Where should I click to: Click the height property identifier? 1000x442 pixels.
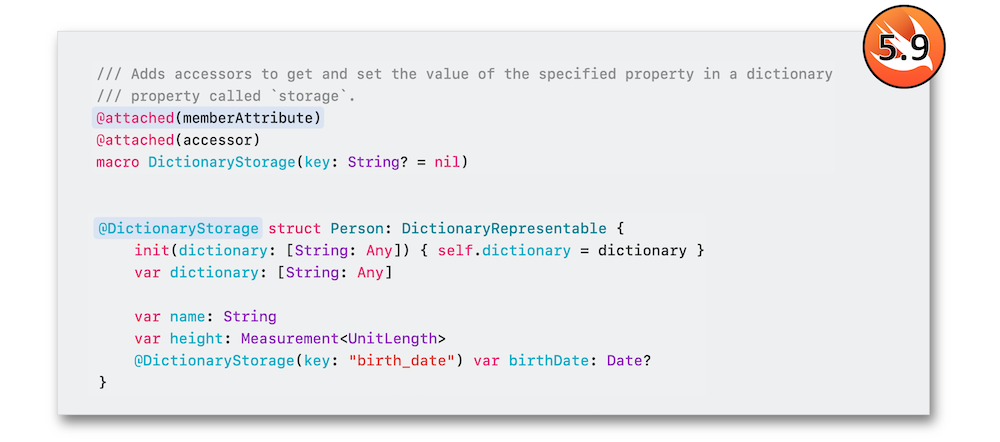click(x=196, y=339)
